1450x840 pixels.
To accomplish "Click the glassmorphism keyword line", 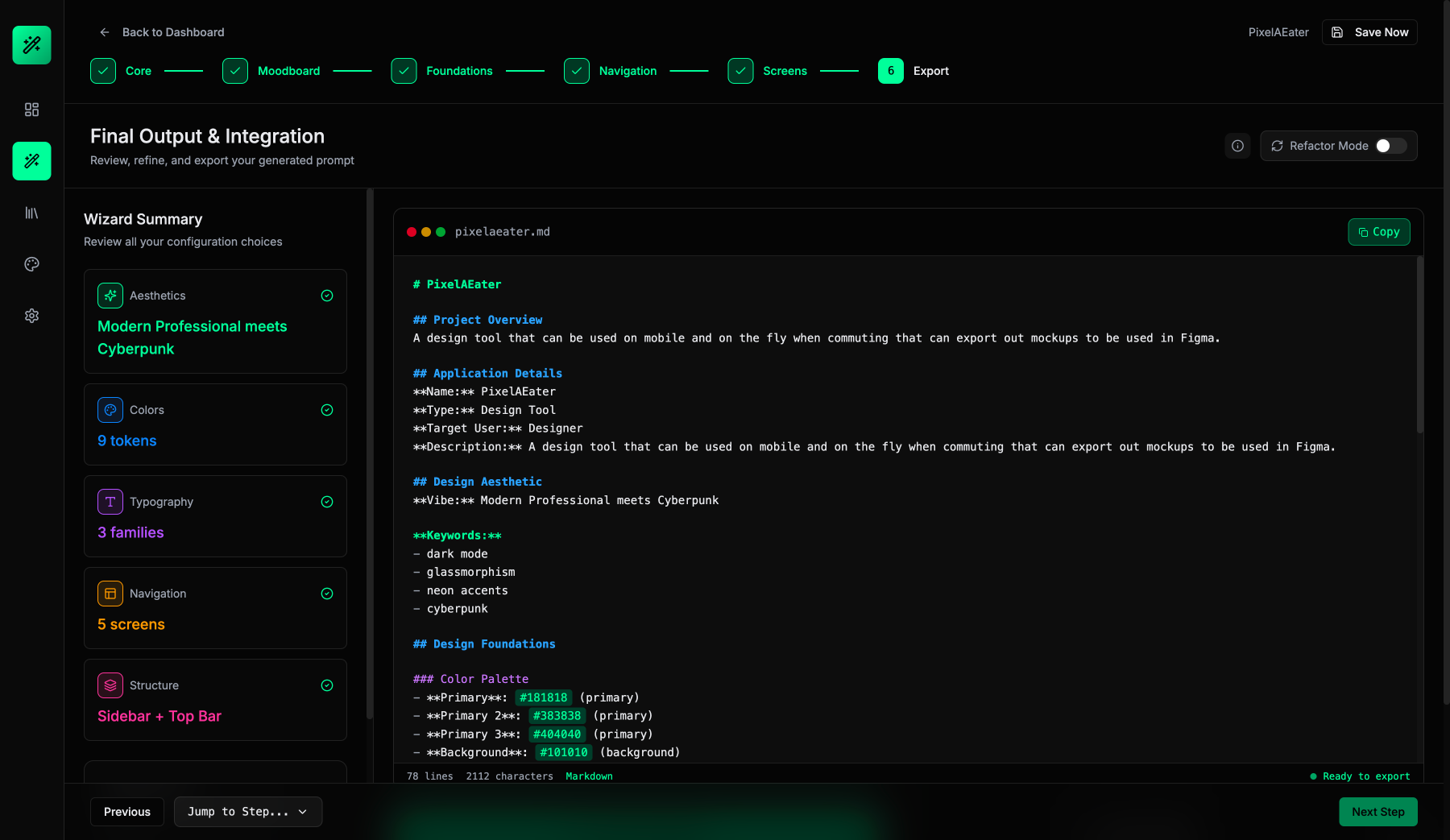I will (x=464, y=572).
